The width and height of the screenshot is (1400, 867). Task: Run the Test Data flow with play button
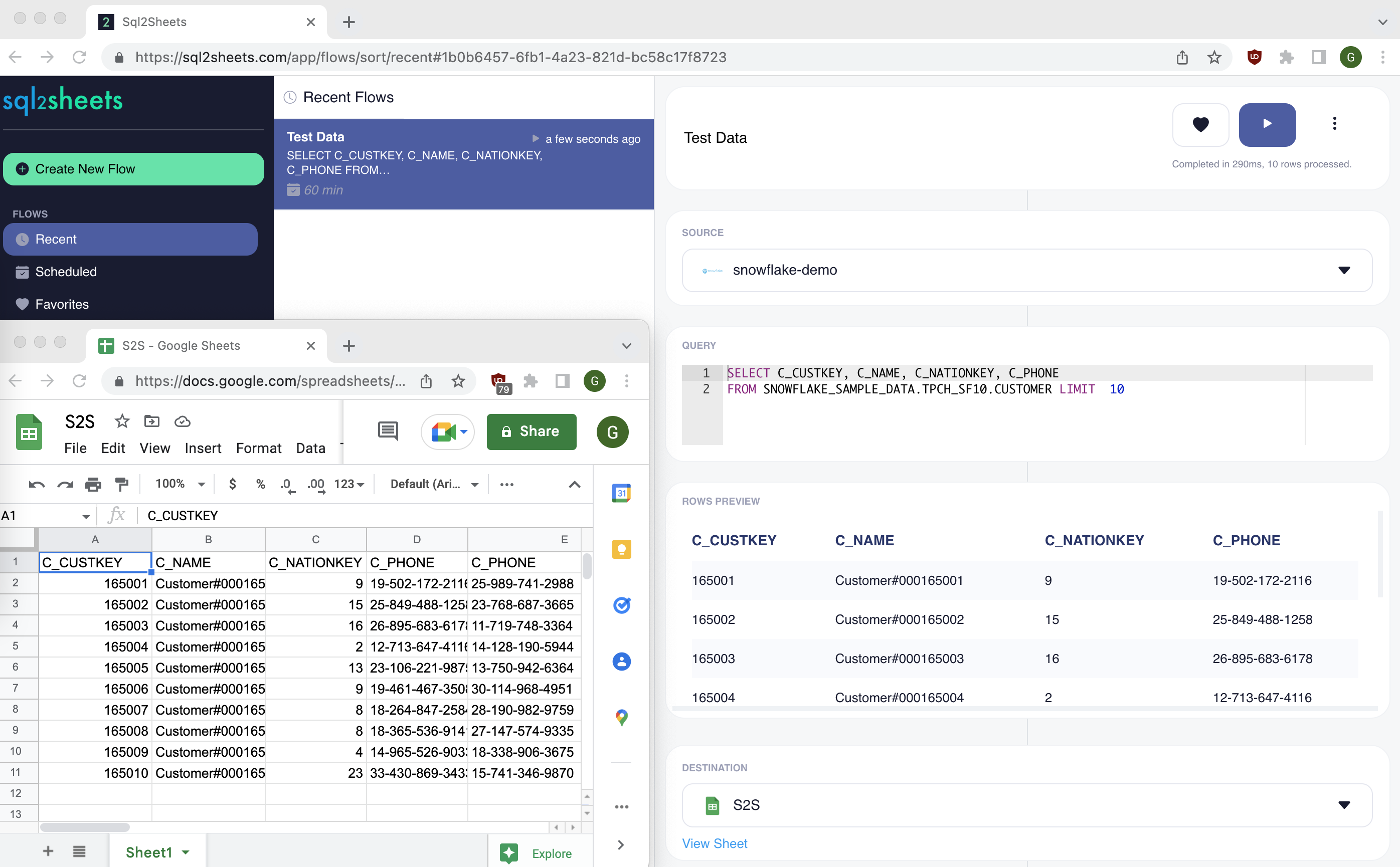[x=1267, y=124]
